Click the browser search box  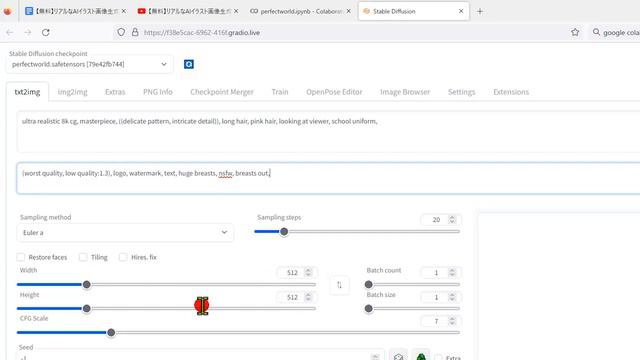point(614,32)
